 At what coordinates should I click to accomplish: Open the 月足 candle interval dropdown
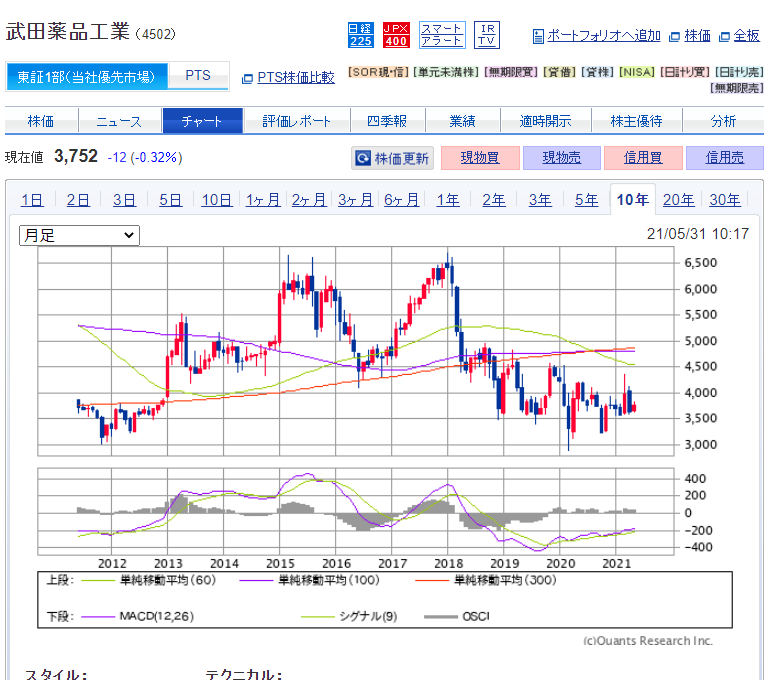(79, 235)
